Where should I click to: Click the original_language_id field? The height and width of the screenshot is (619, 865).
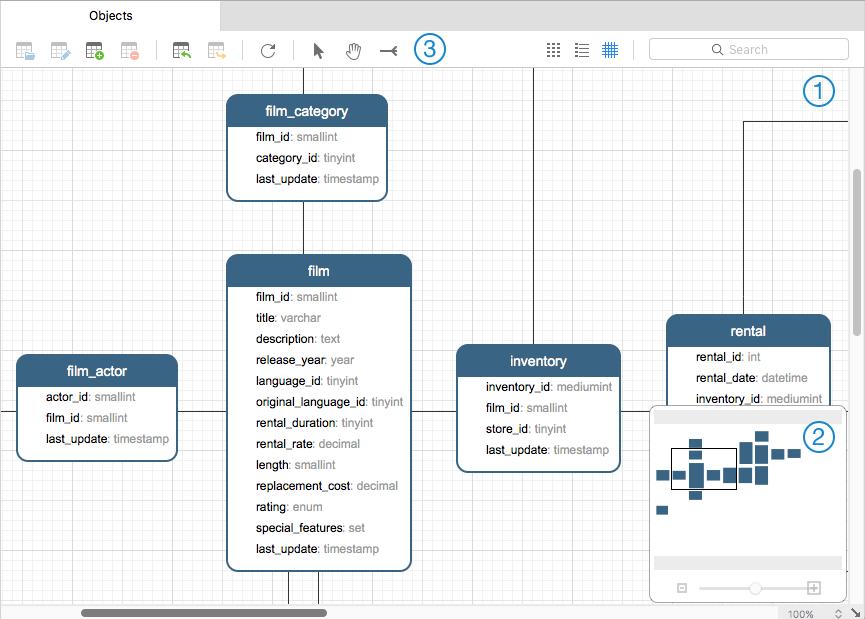pos(329,402)
